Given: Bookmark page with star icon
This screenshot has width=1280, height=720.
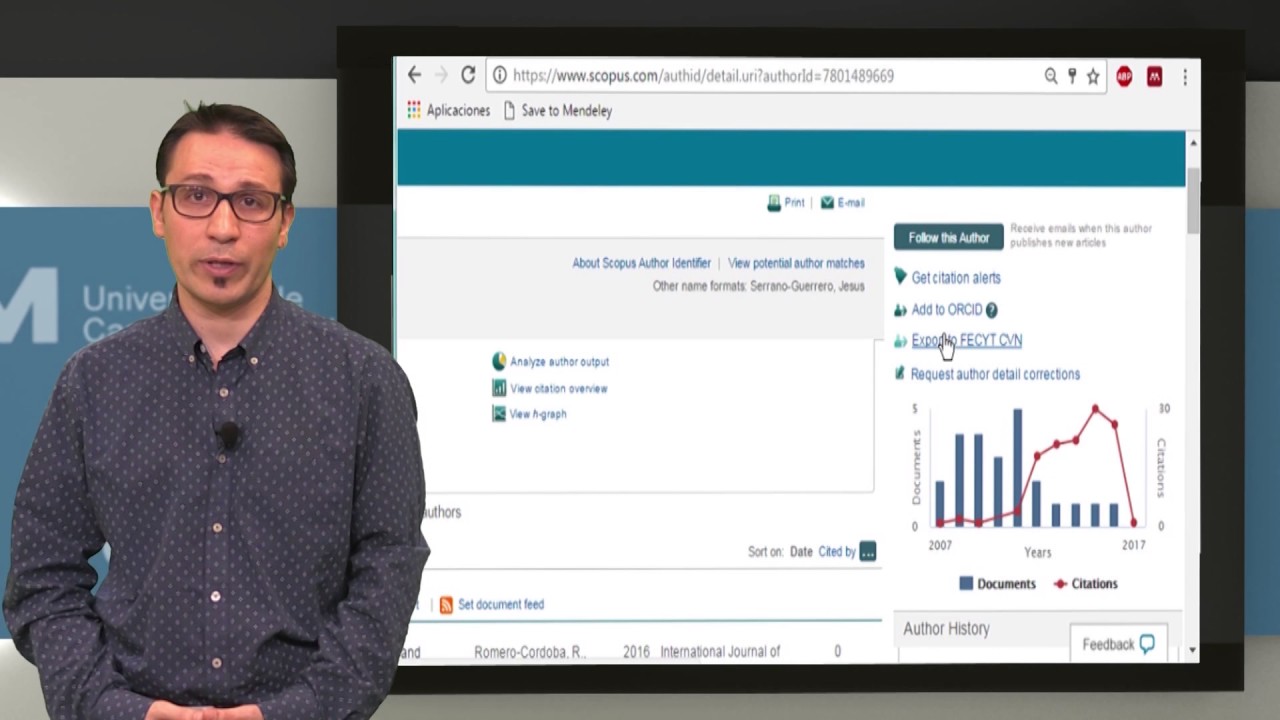Looking at the screenshot, I should pyautogui.click(x=1093, y=76).
